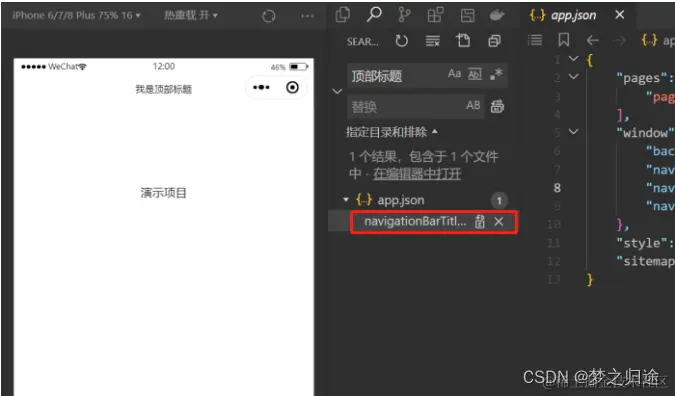Image resolution: width=675 pixels, height=396 pixels.
Task: Open mini program capsule menu dots
Action: pyautogui.click(x=261, y=87)
